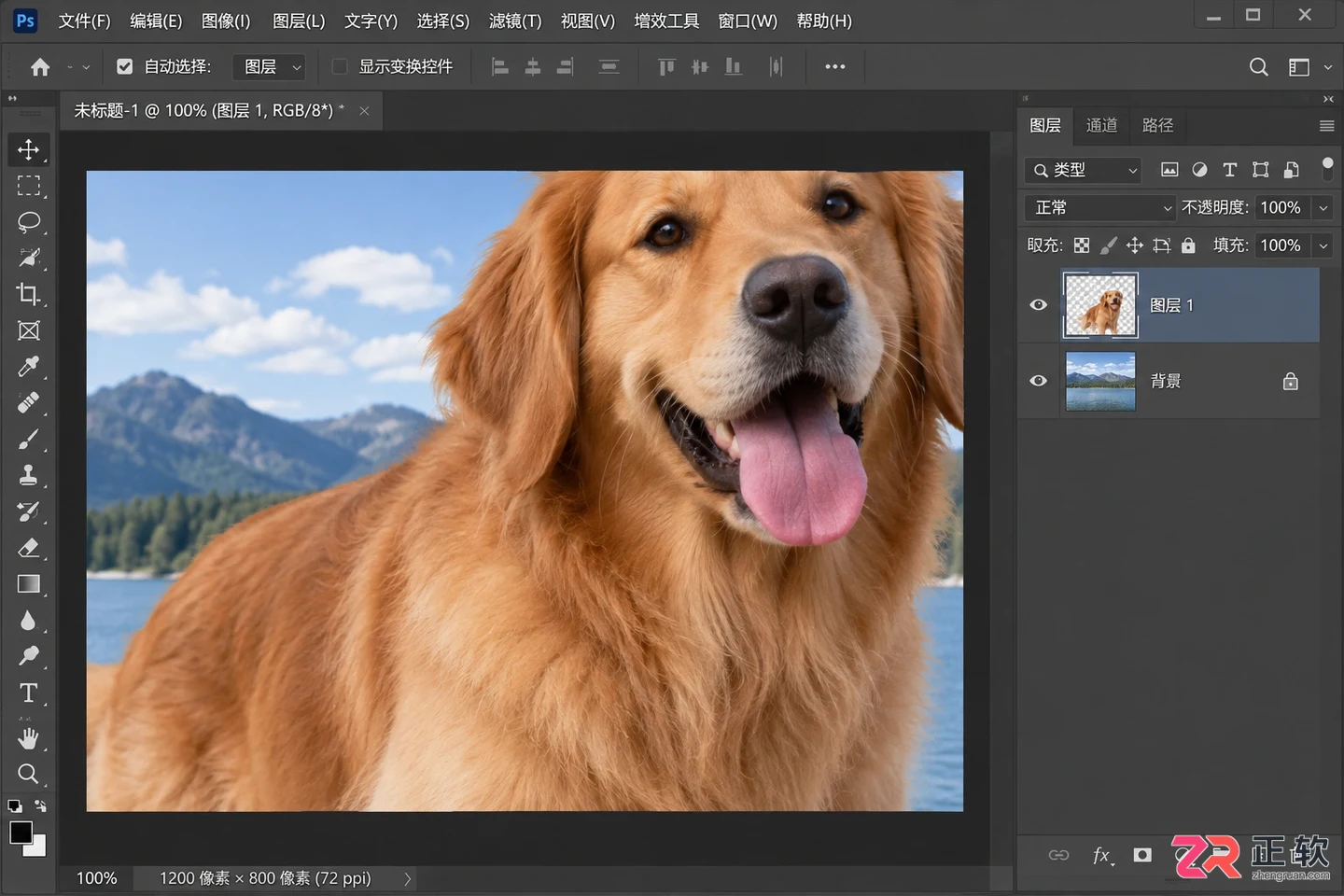Add a layer mask with mask icon
This screenshot has height=896, width=1344.
[1142, 855]
